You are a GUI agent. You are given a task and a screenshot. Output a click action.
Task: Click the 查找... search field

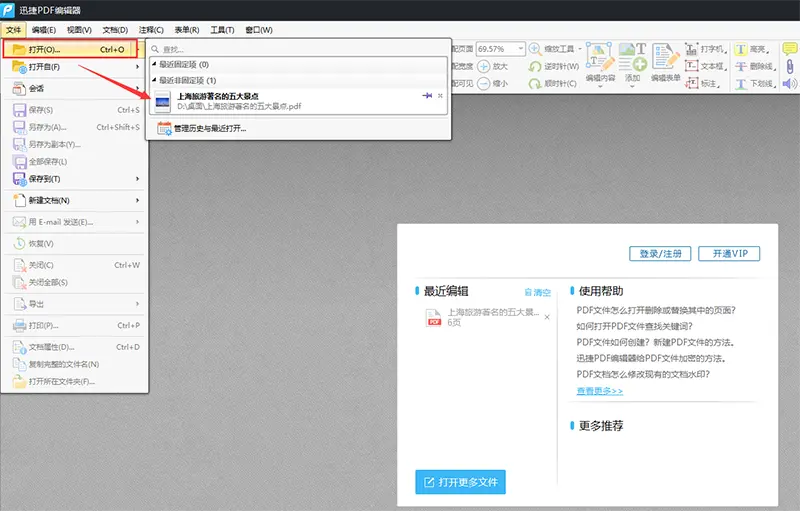[x=298, y=49]
